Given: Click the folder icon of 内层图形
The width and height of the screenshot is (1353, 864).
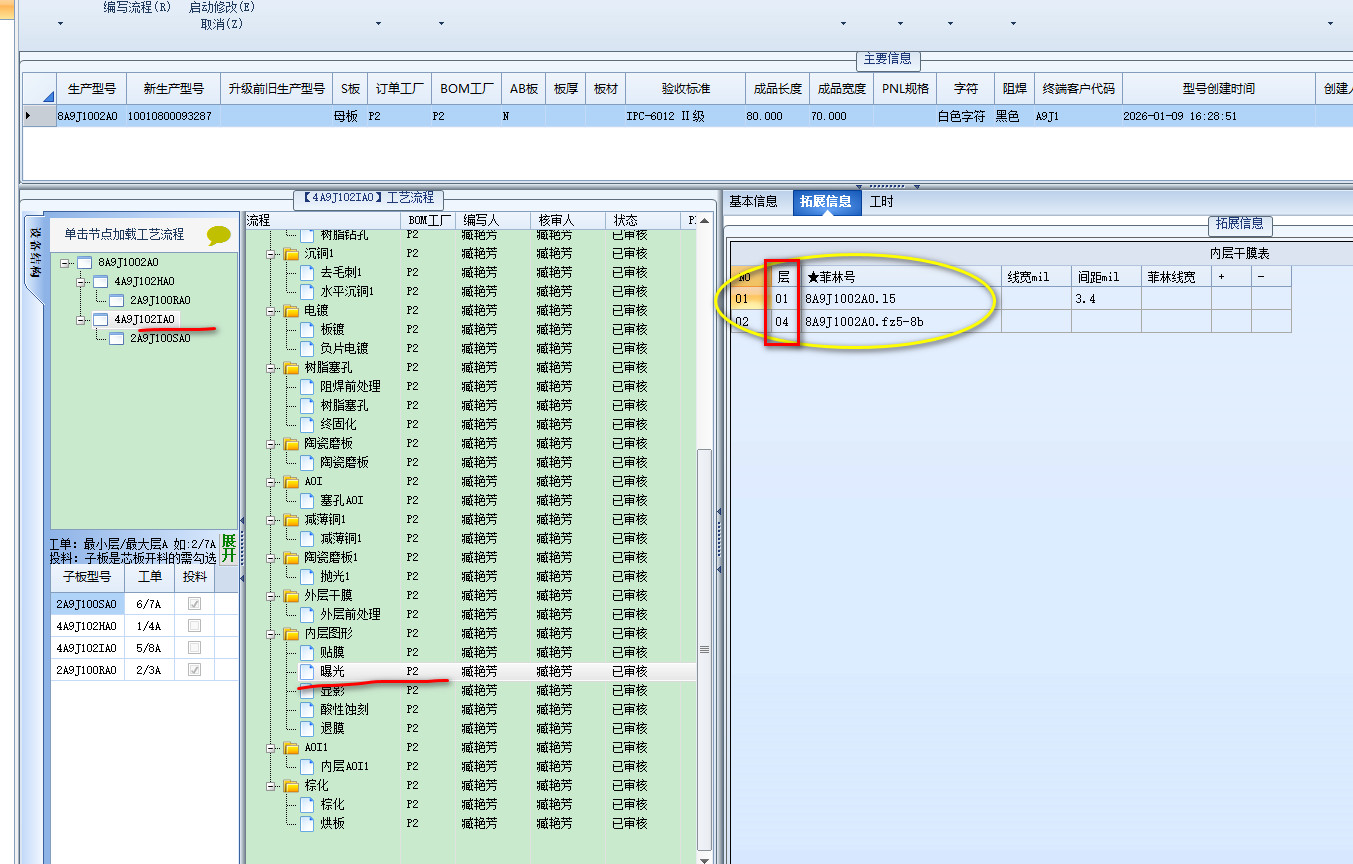Looking at the screenshot, I should point(291,634).
